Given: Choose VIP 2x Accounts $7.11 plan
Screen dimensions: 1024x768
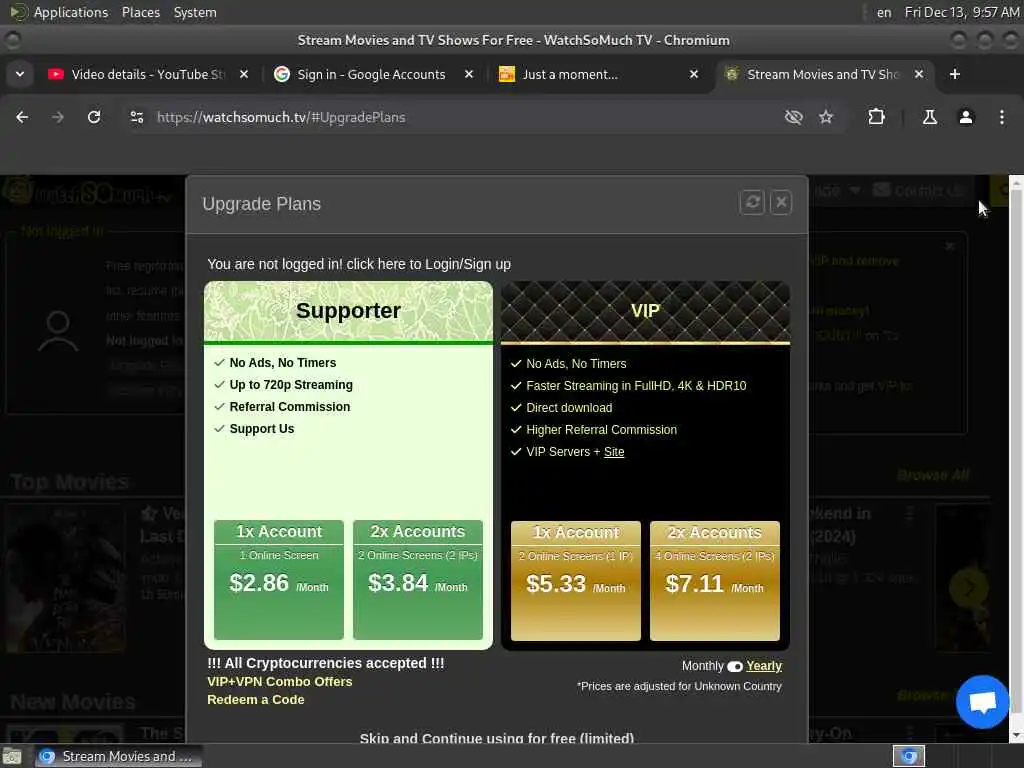Looking at the screenshot, I should coord(714,581).
